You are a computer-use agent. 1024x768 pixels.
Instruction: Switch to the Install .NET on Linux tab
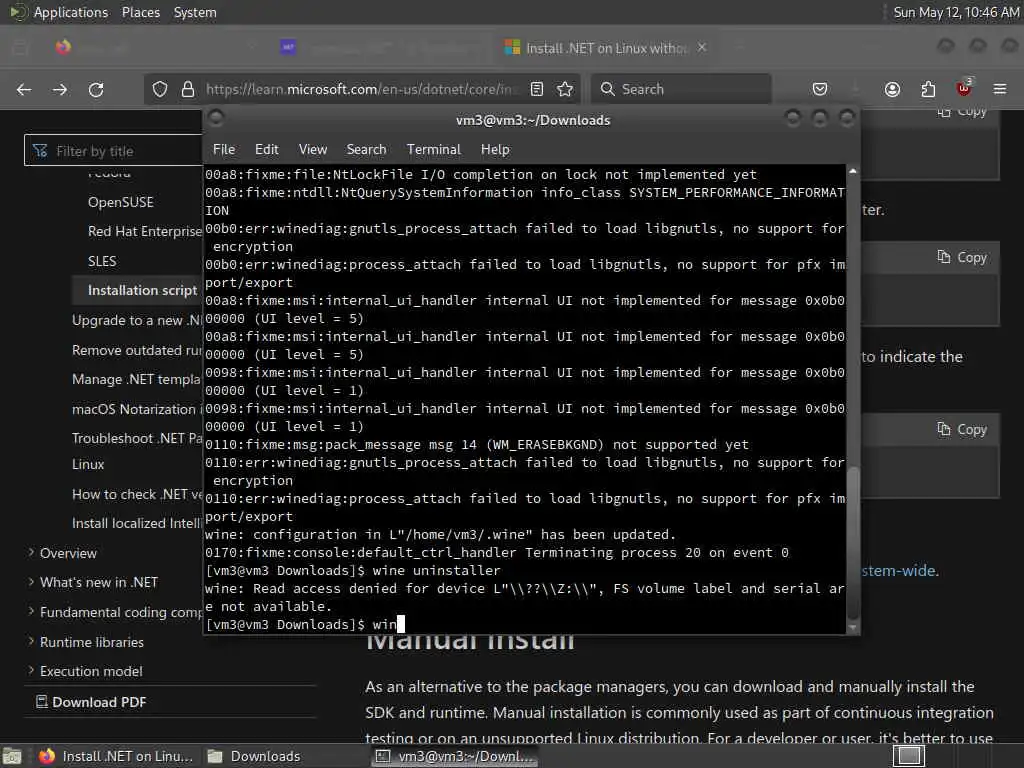point(606,48)
